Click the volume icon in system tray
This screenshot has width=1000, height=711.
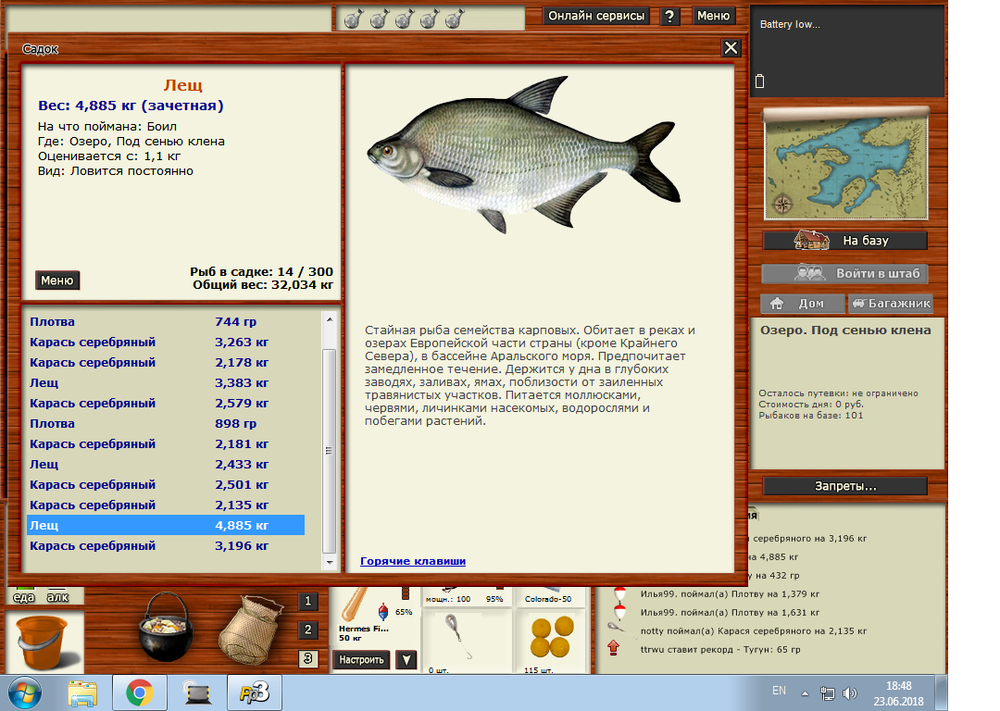pos(849,692)
